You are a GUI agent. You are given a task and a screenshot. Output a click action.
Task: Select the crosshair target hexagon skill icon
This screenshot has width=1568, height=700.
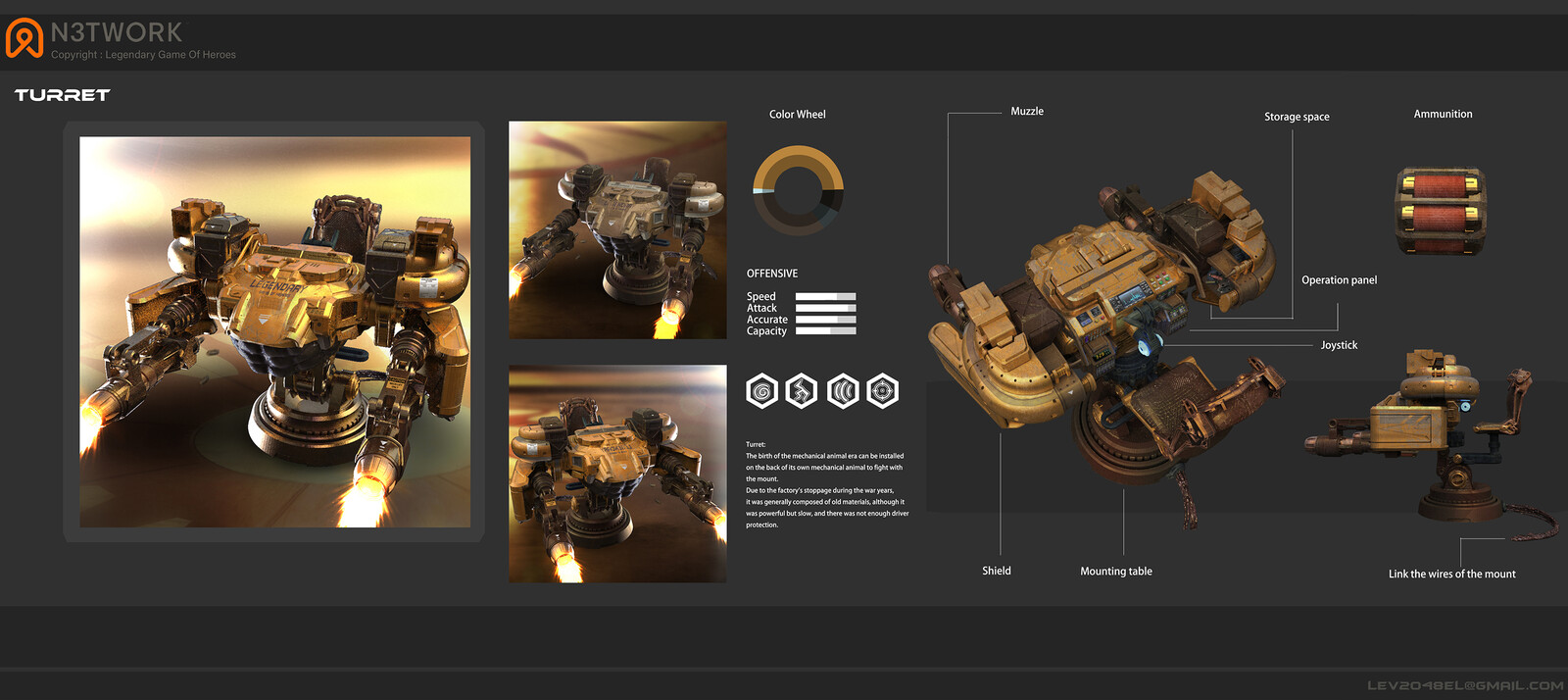click(x=883, y=391)
